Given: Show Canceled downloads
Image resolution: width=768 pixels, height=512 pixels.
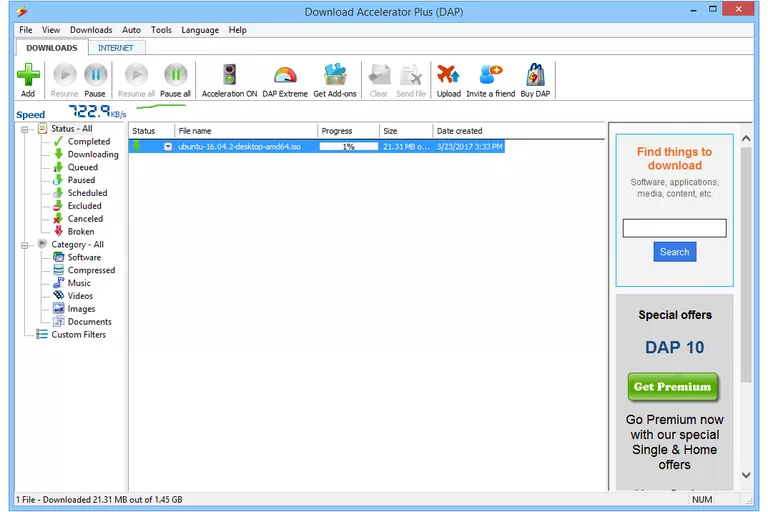Looking at the screenshot, I should (x=85, y=219).
